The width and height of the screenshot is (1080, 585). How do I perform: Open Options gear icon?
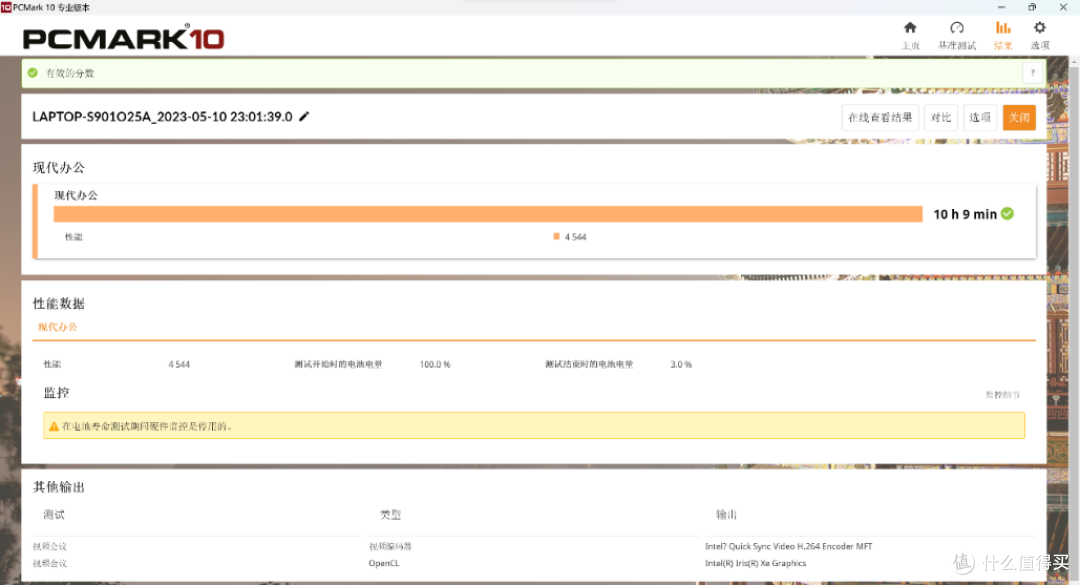tap(1039, 28)
